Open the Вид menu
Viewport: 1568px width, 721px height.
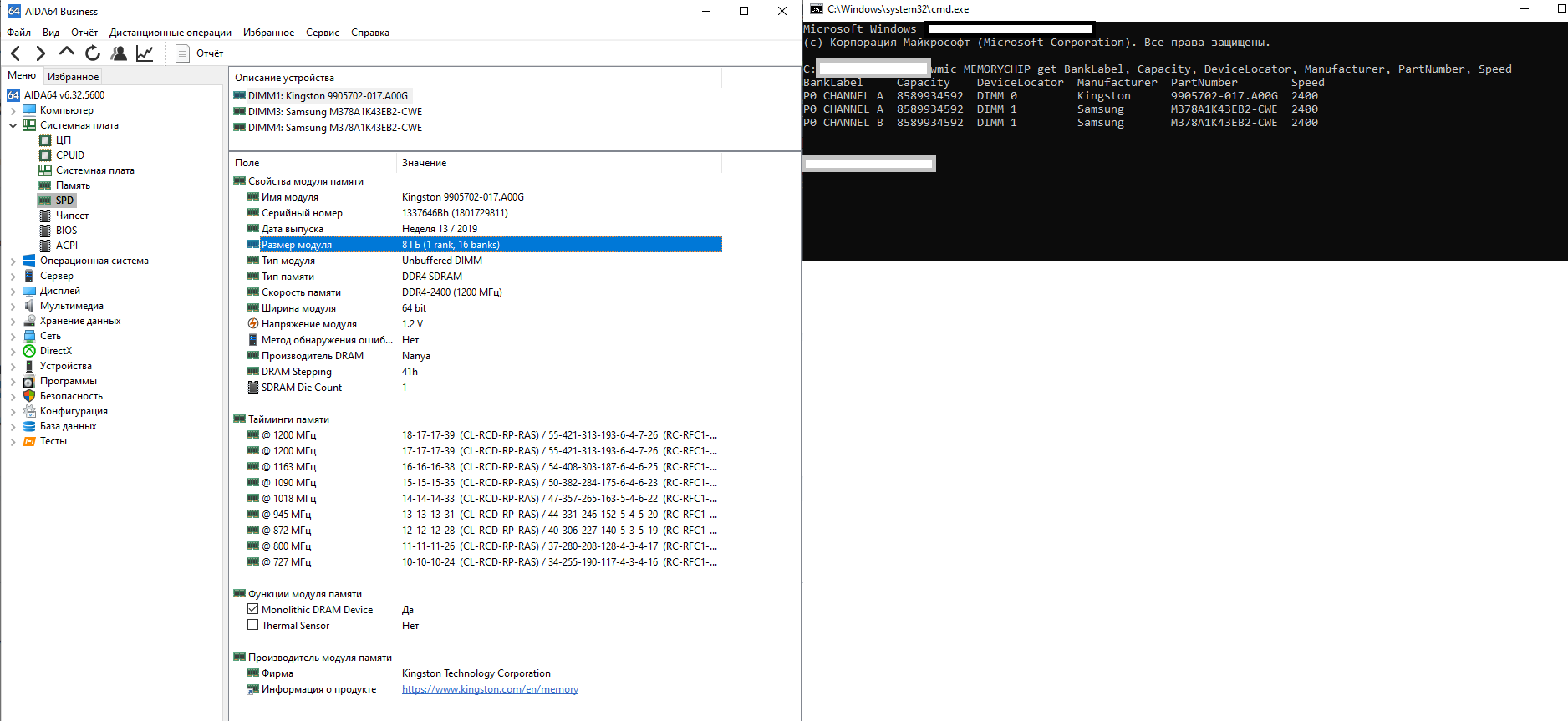(x=51, y=33)
